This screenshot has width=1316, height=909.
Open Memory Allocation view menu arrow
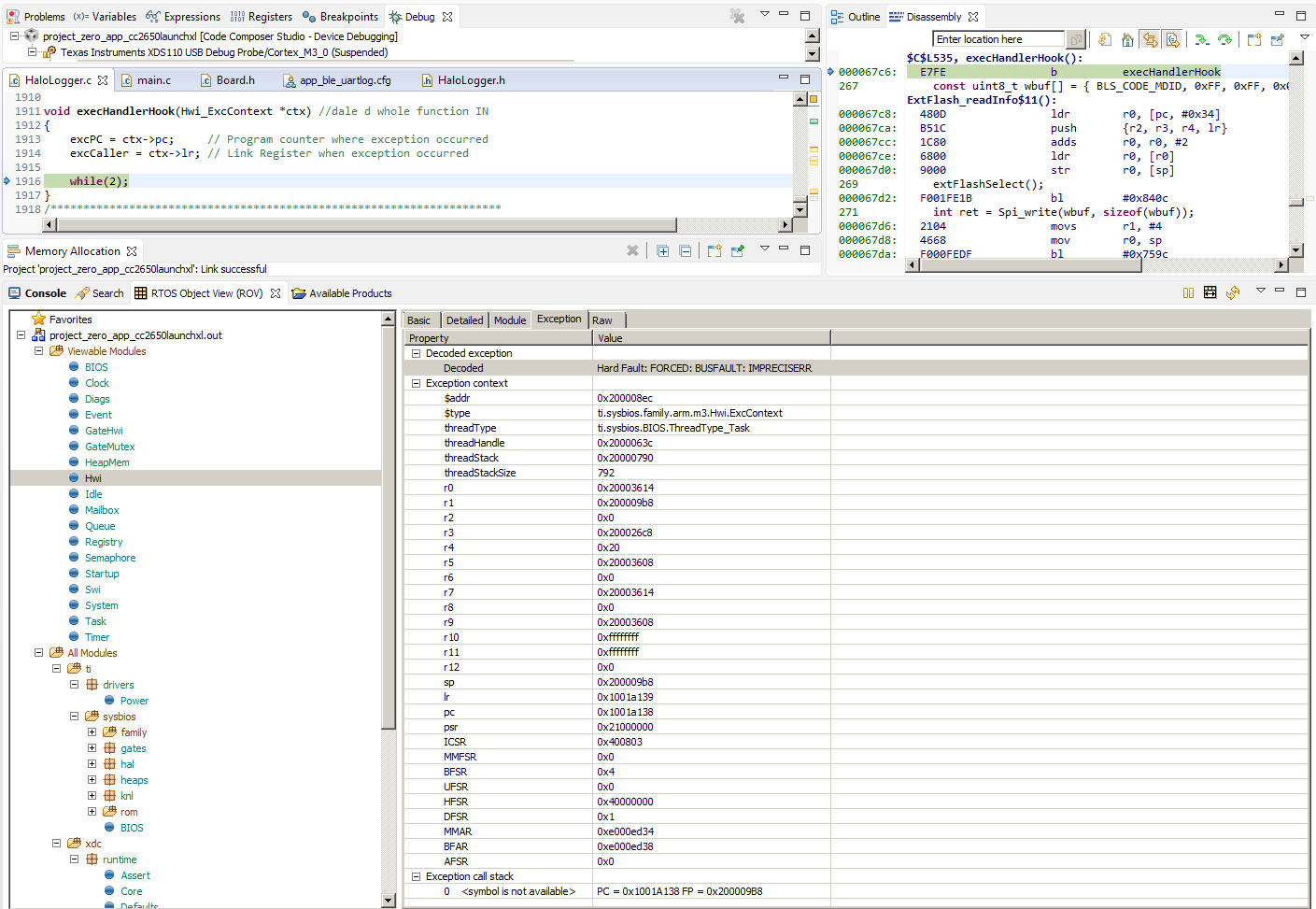(x=764, y=249)
